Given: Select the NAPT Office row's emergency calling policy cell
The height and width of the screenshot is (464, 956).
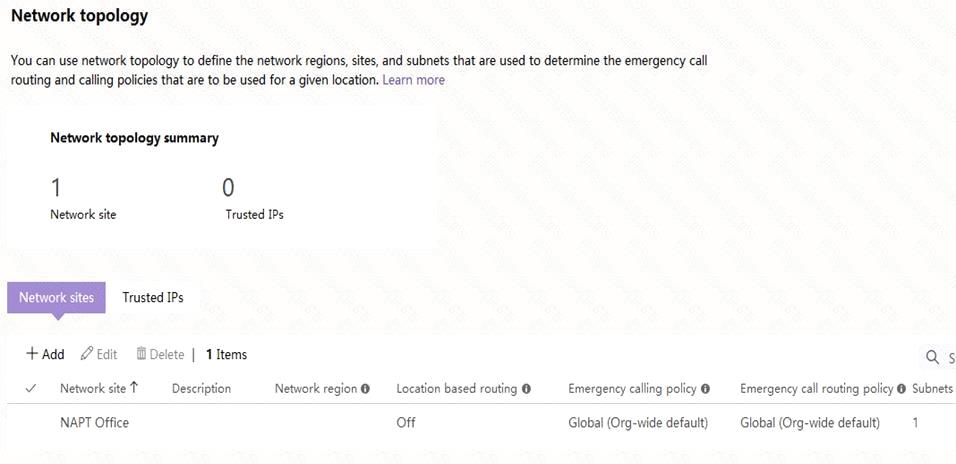Looking at the screenshot, I should [638, 423].
